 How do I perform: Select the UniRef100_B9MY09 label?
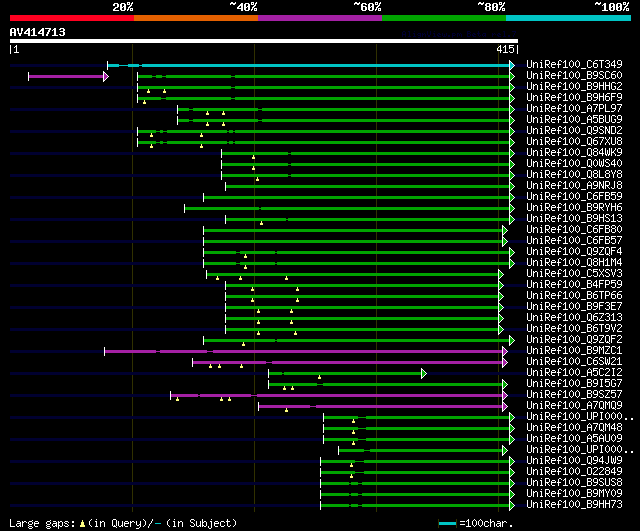(x=574, y=494)
